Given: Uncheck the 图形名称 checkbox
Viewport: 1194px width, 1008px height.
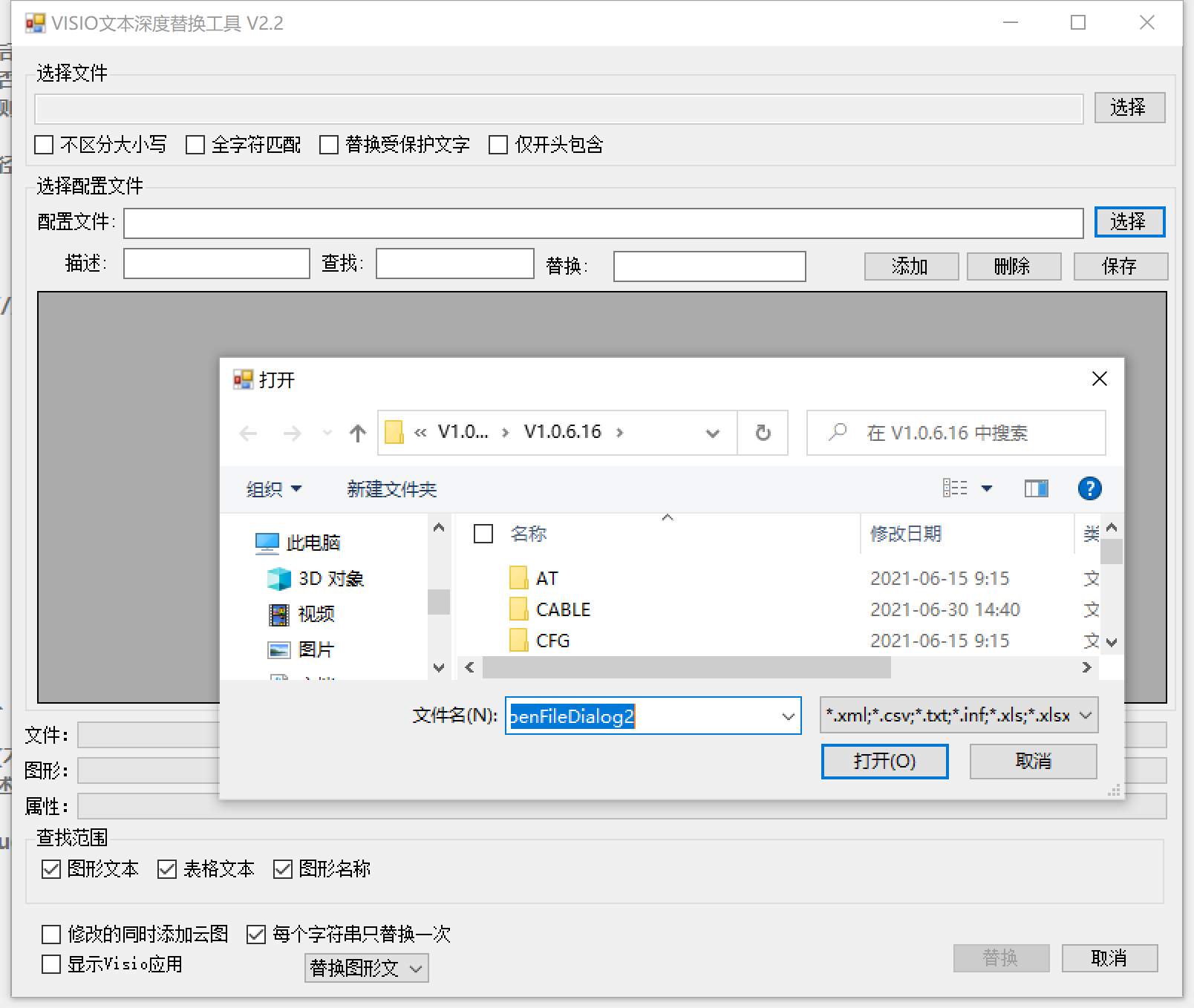Looking at the screenshot, I should click(283, 869).
